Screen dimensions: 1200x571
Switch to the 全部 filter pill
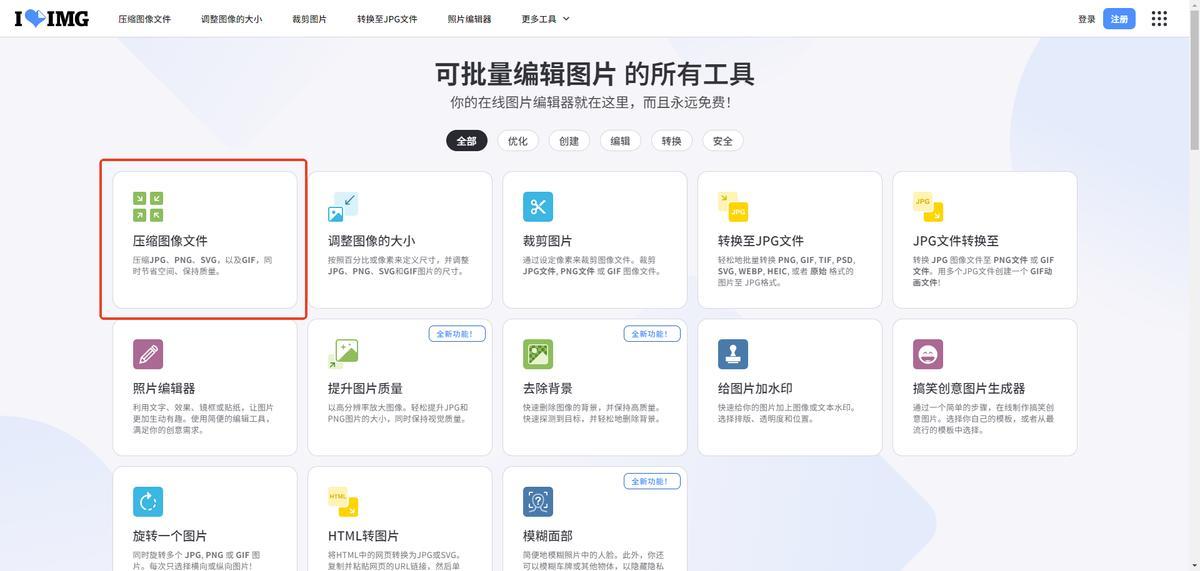[467, 141]
